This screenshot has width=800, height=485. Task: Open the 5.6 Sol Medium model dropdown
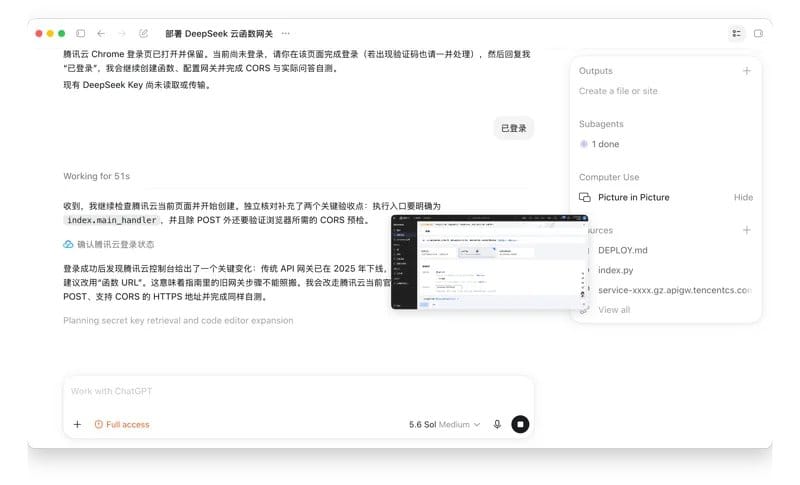(444, 424)
